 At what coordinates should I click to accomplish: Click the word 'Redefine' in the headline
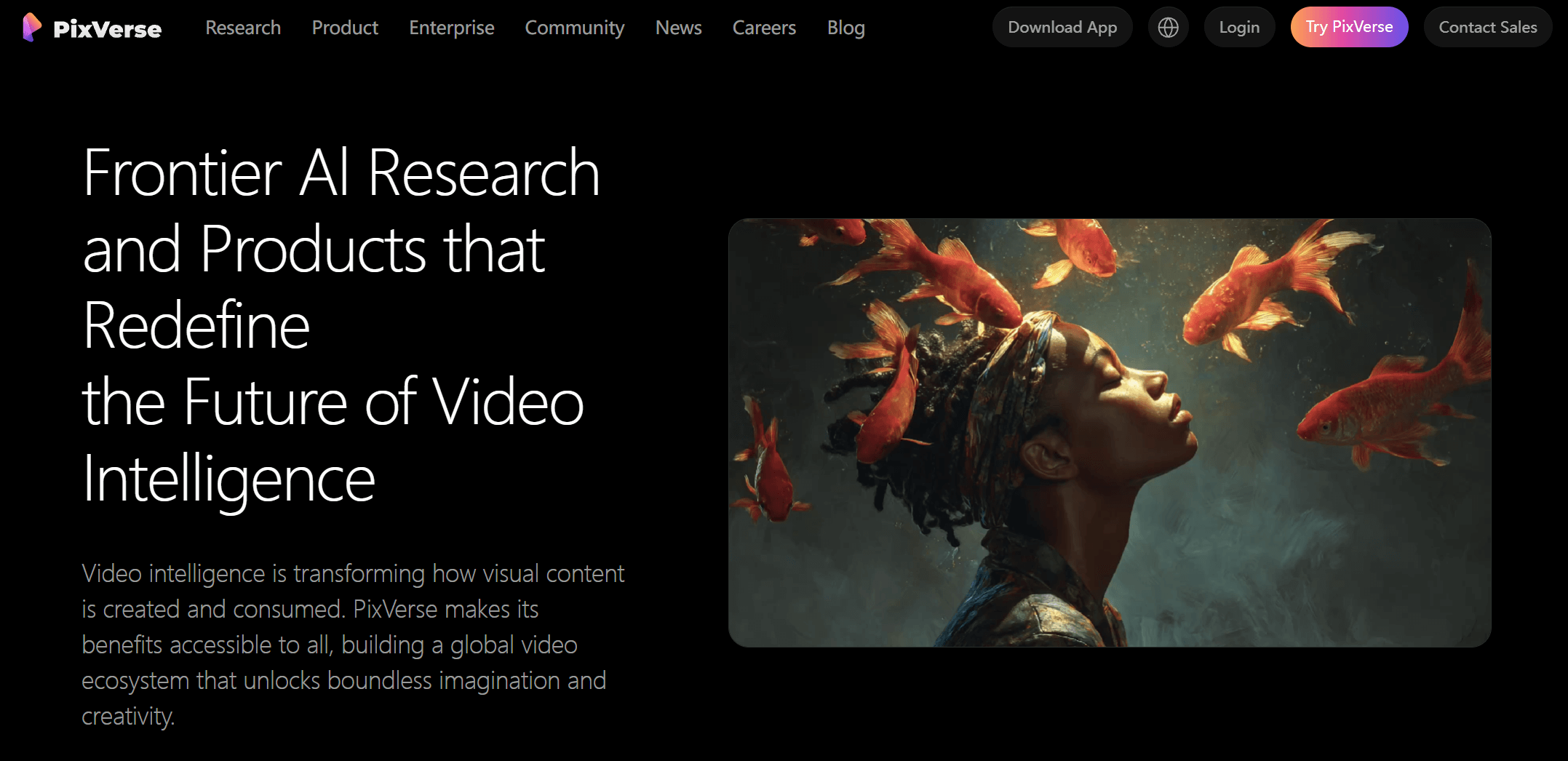196,326
